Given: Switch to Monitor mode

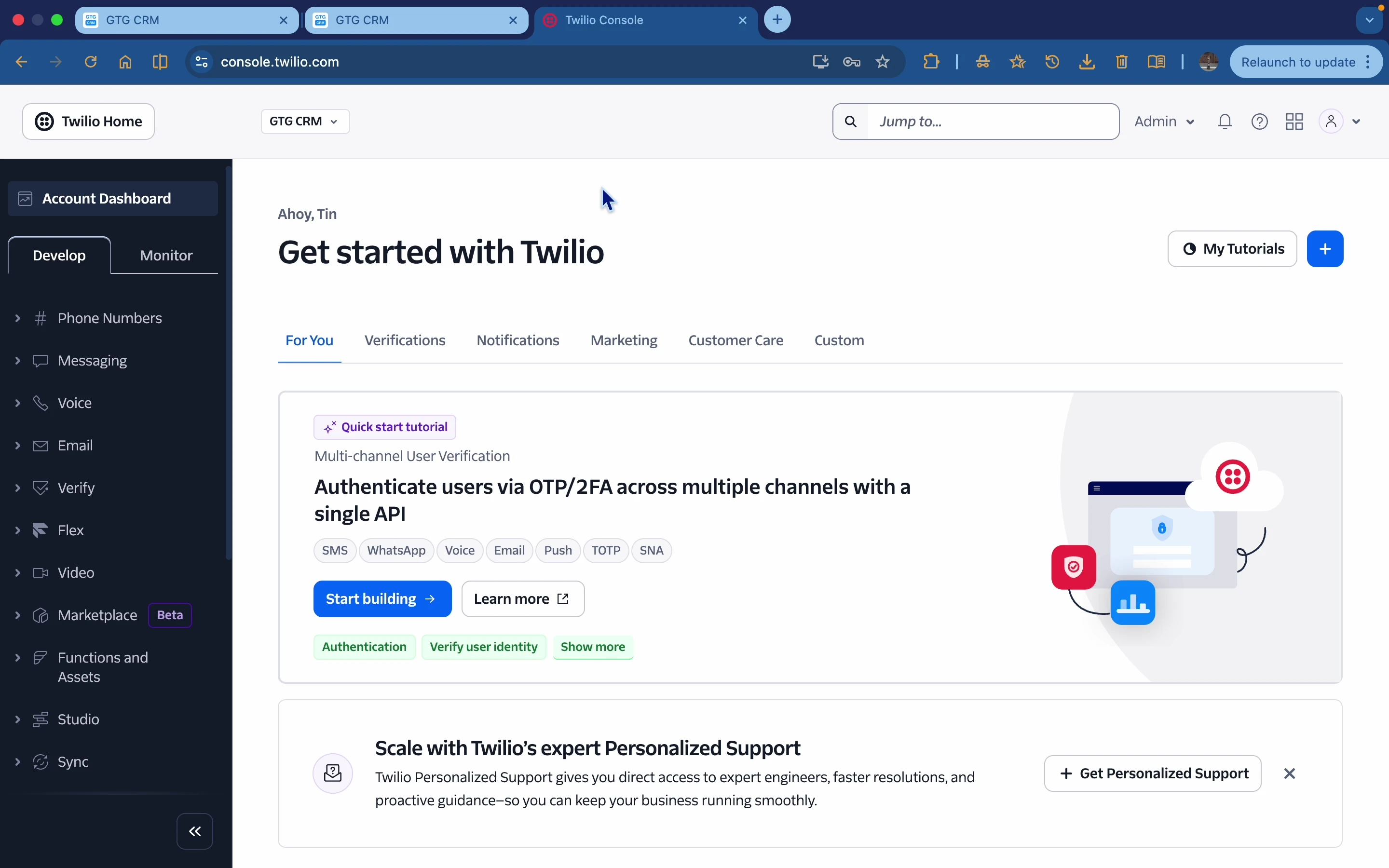Looking at the screenshot, I should coord(165,255).
